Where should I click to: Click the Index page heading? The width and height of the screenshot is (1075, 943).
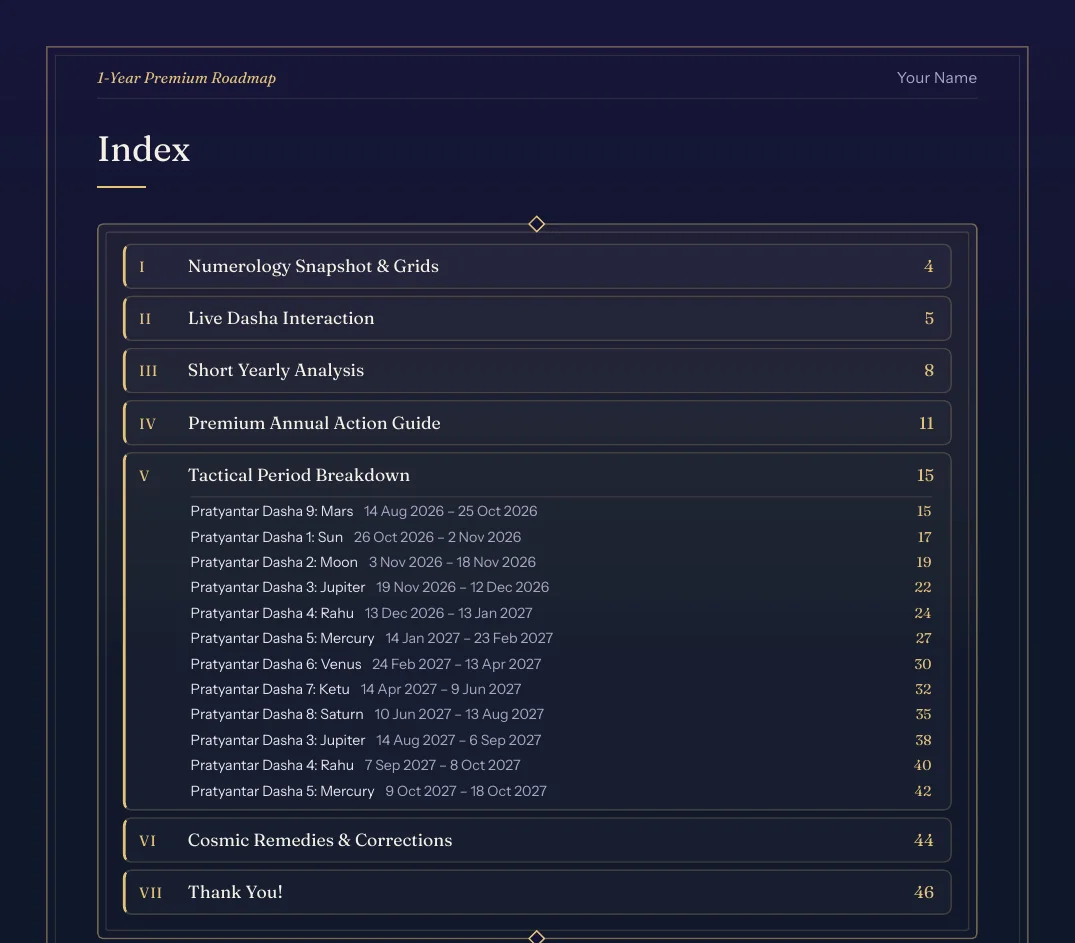(143, 149)
